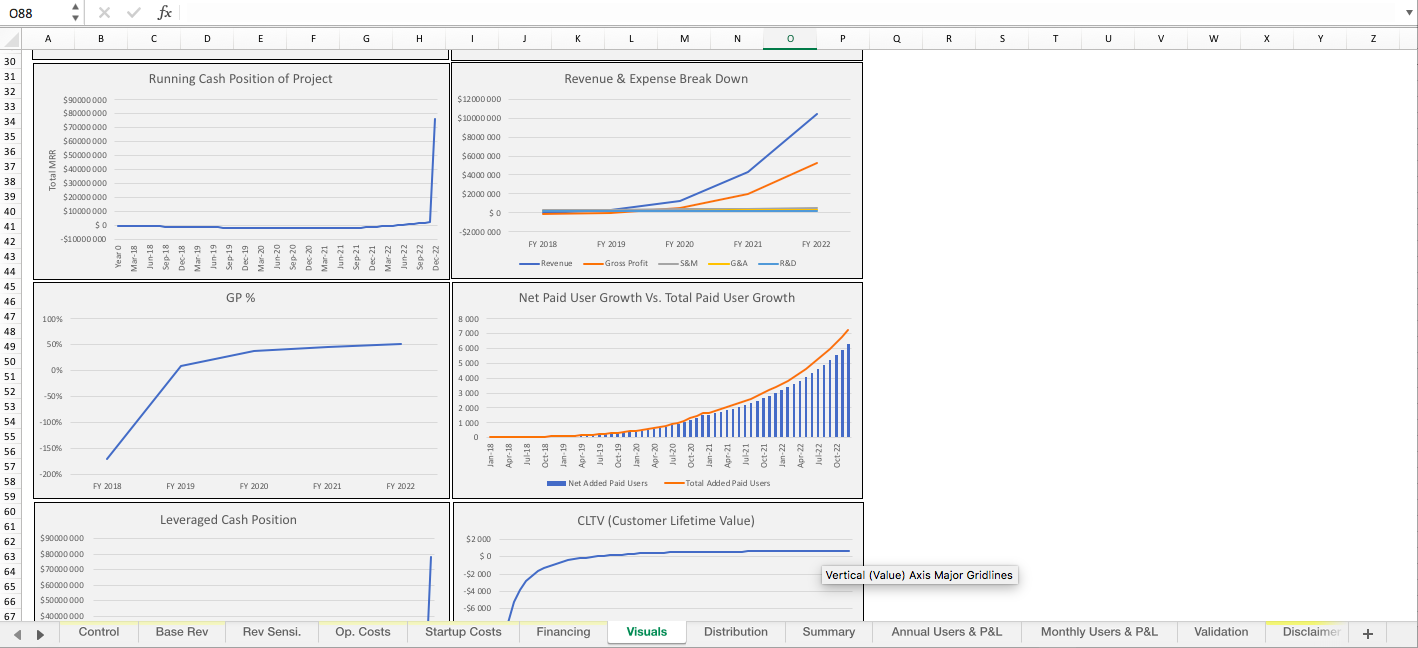This screenshot has width=1418, height=648.
Task: Click the Name Box stepper up arrow
Action: [74, 8]
